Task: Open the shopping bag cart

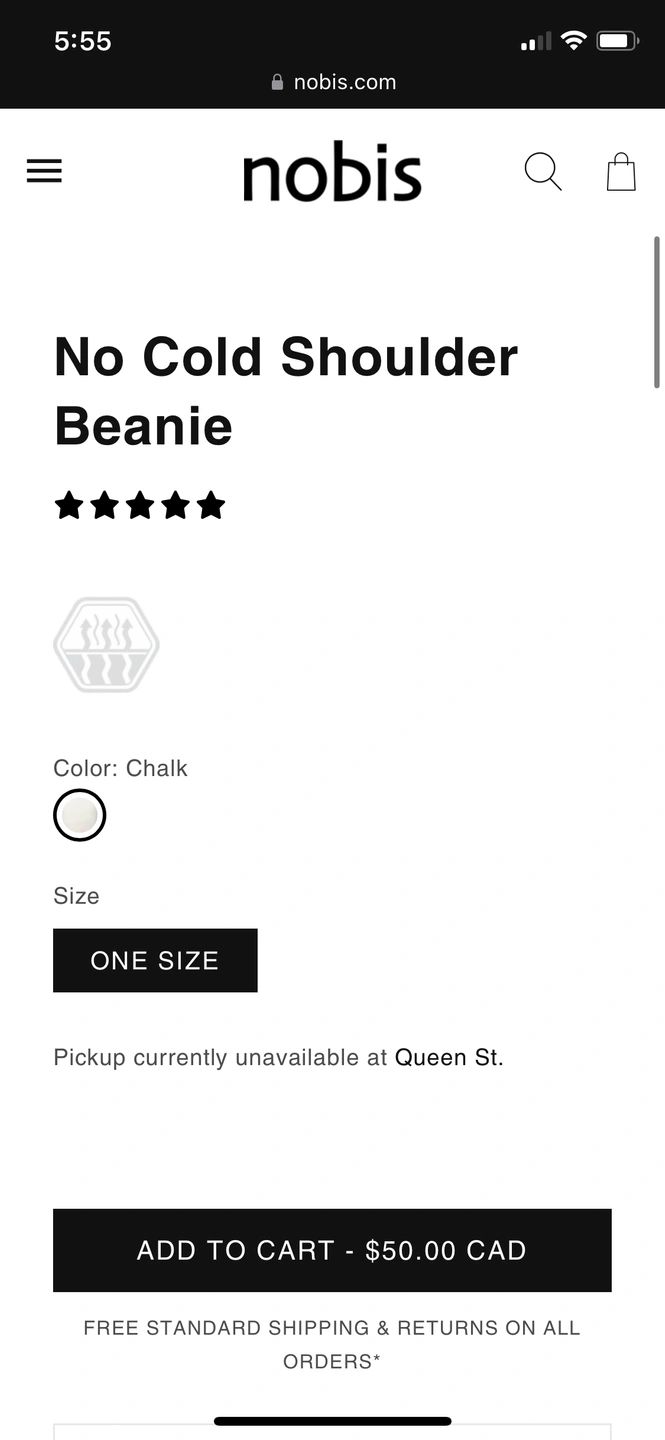Action: click(621, 171)
